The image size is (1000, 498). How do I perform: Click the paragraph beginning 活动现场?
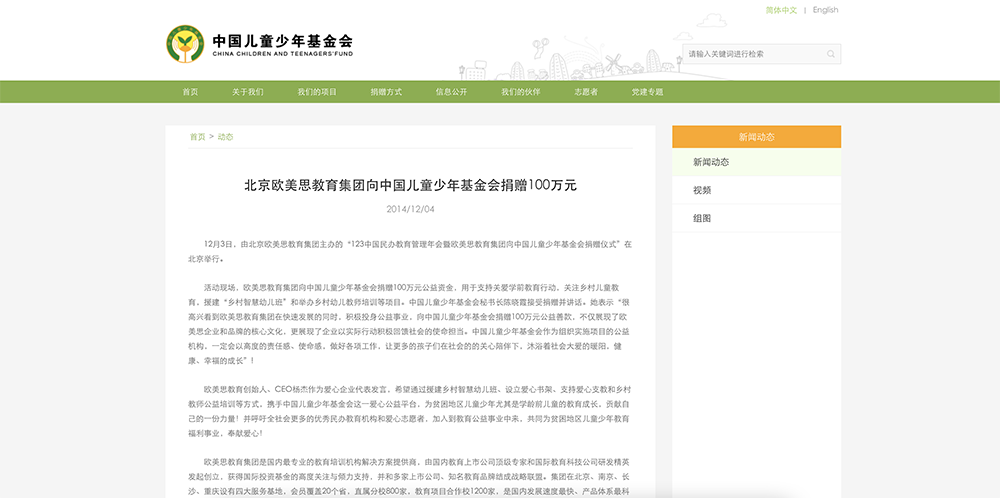(x=411, y=324)
